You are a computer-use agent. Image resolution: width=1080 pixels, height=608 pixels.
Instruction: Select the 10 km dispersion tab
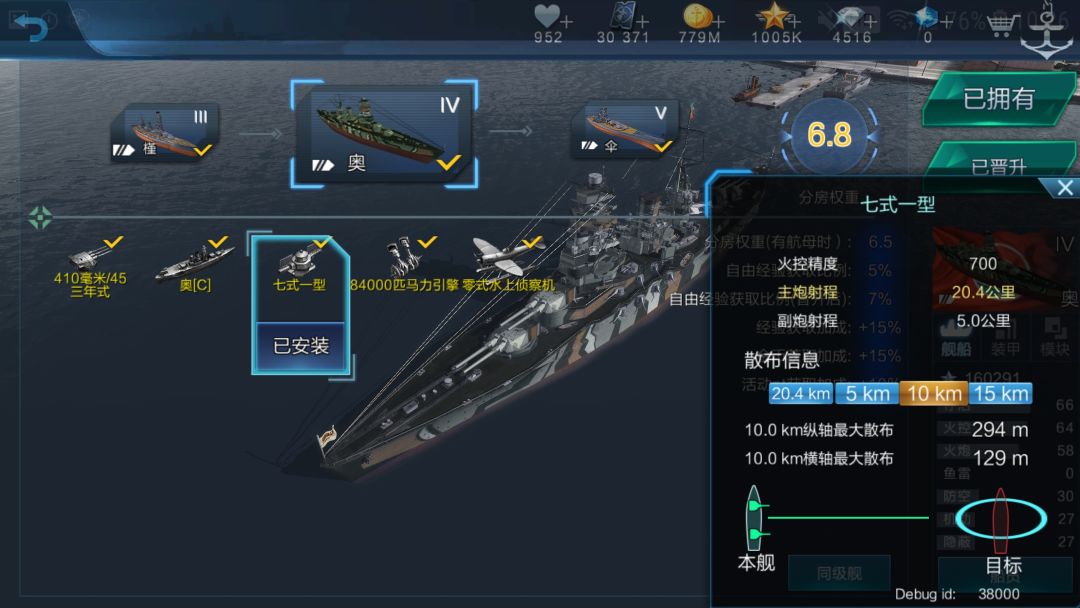[933, 394]
